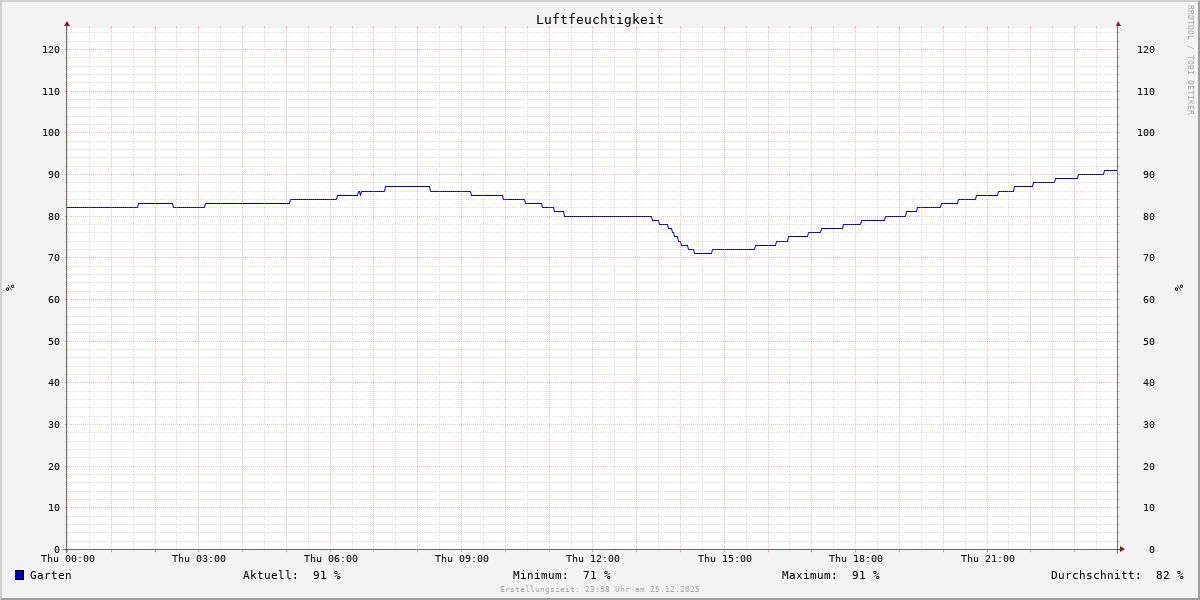This screenshot has height=600, width=1200.
Task: Select the Maximum 91 % statistic
Action: [830, 575]
